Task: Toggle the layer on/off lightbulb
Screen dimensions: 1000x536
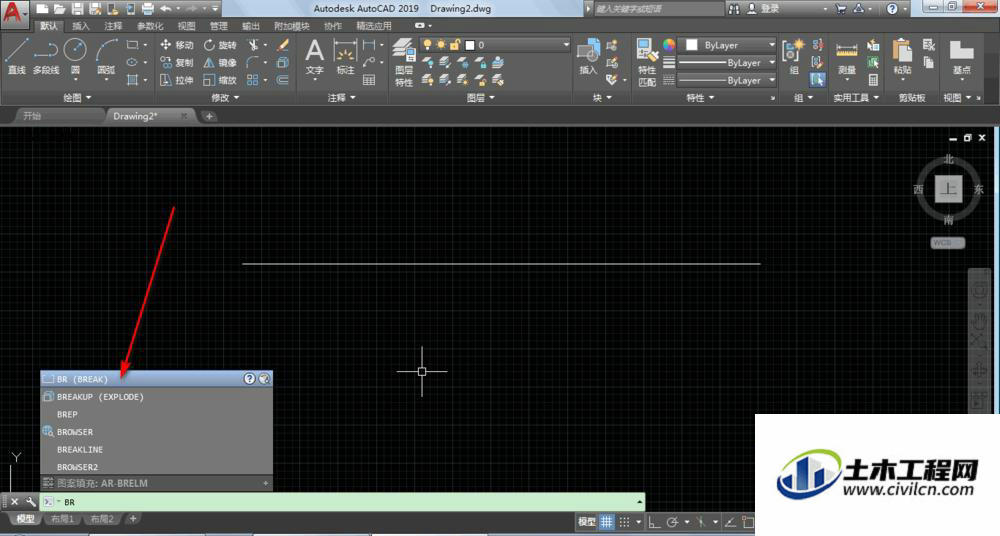Action: click(x=427, y=45)
